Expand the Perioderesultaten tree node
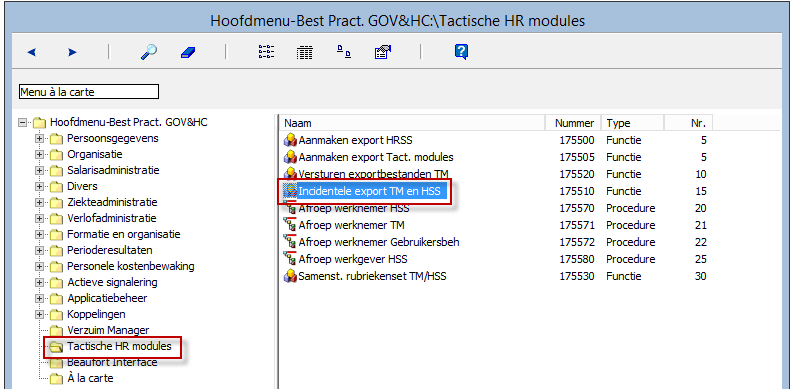Image resolution: width=796 pixels, height=389 pixels. click(x=39, y=250)
